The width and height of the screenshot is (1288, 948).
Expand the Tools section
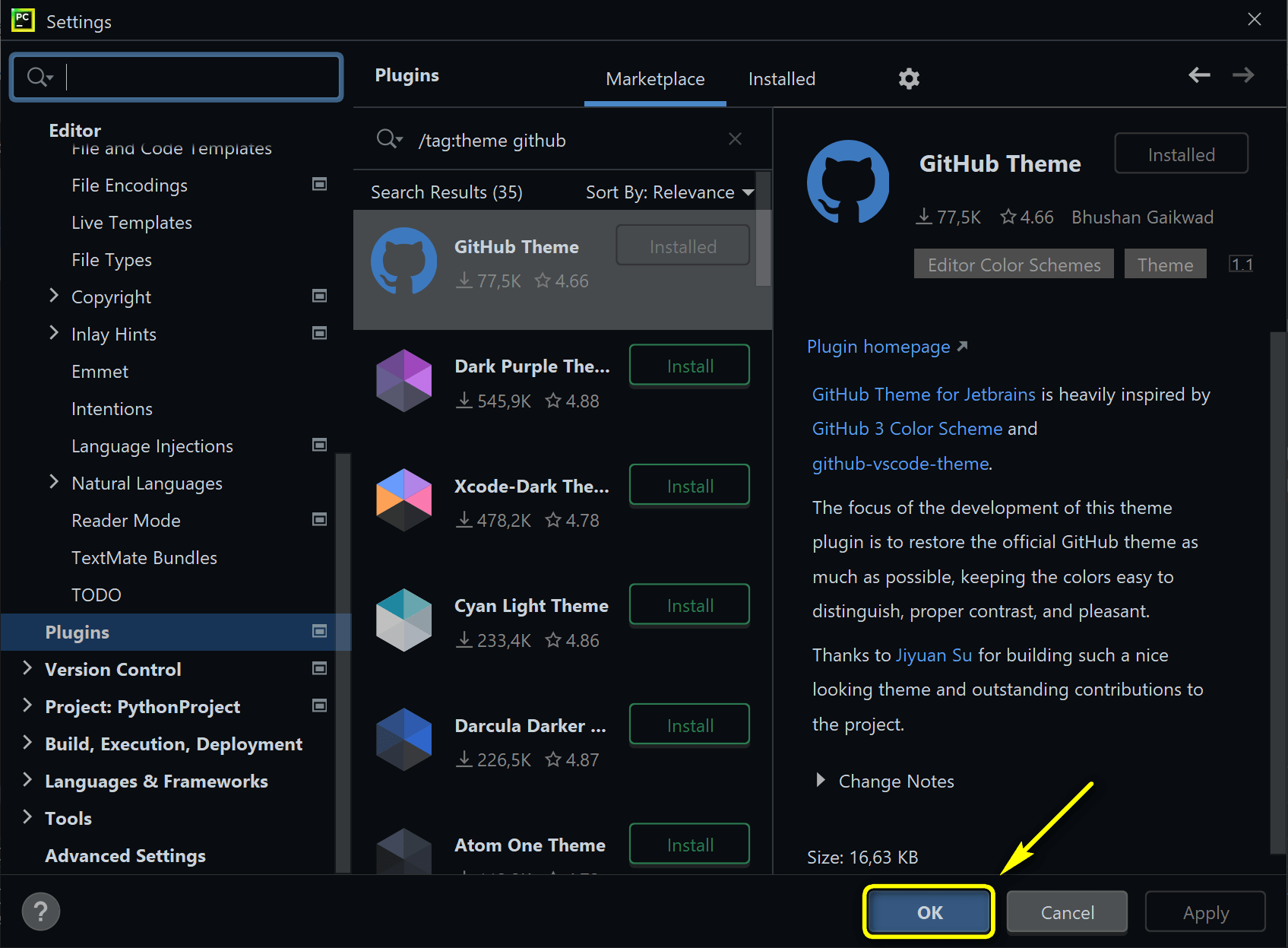[27, 816]
